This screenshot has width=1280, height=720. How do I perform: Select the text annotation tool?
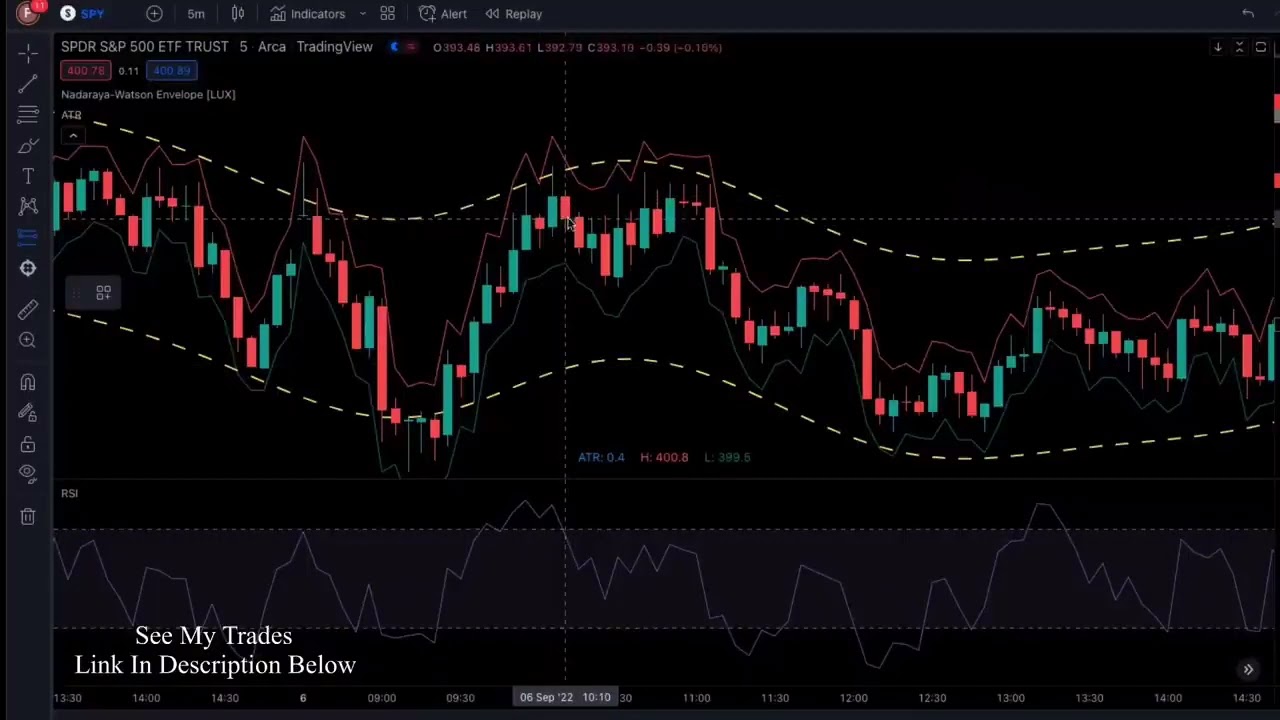pyautogui.click(x=28, y=177)
